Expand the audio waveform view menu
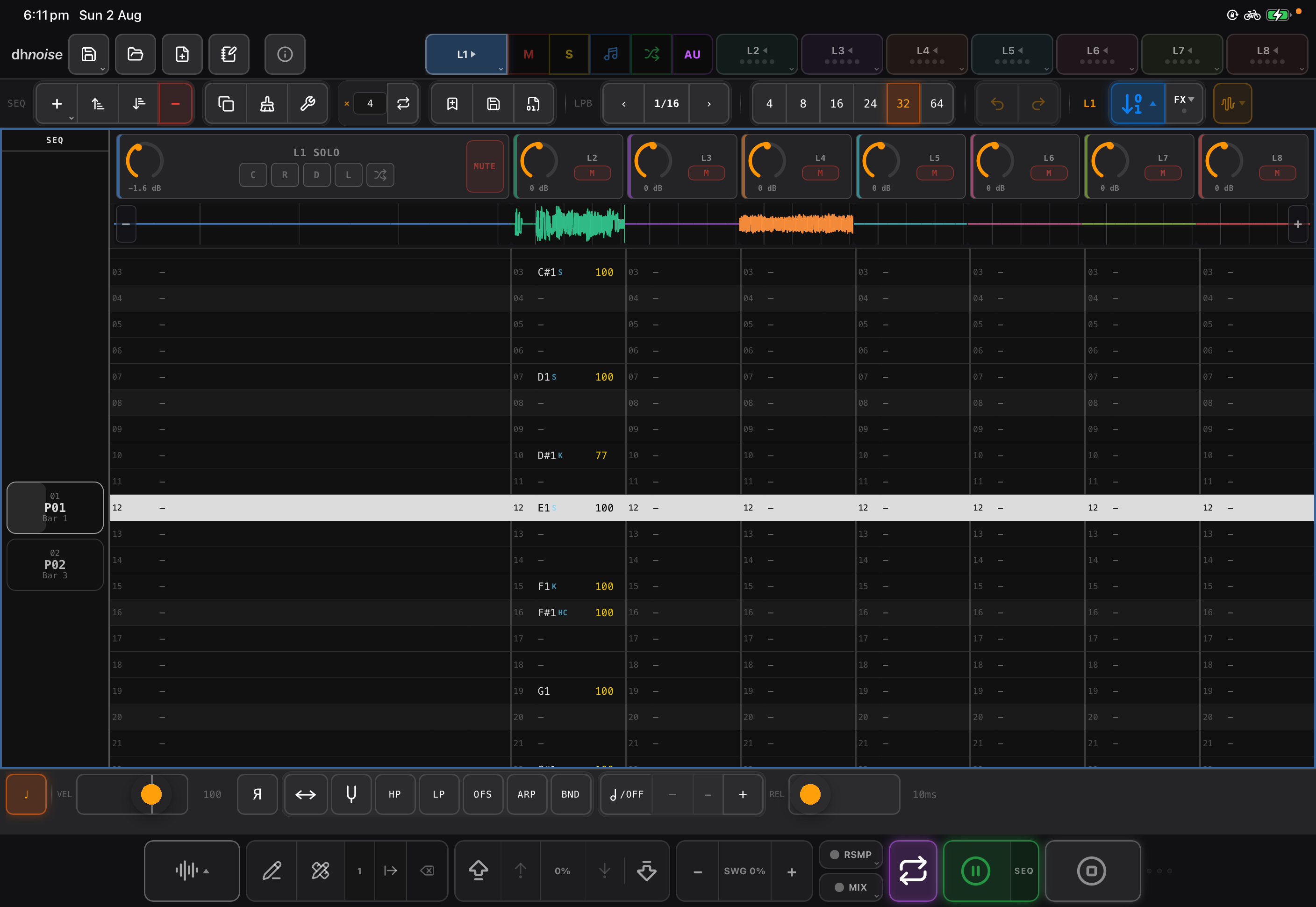 click(x=192, y=870)
